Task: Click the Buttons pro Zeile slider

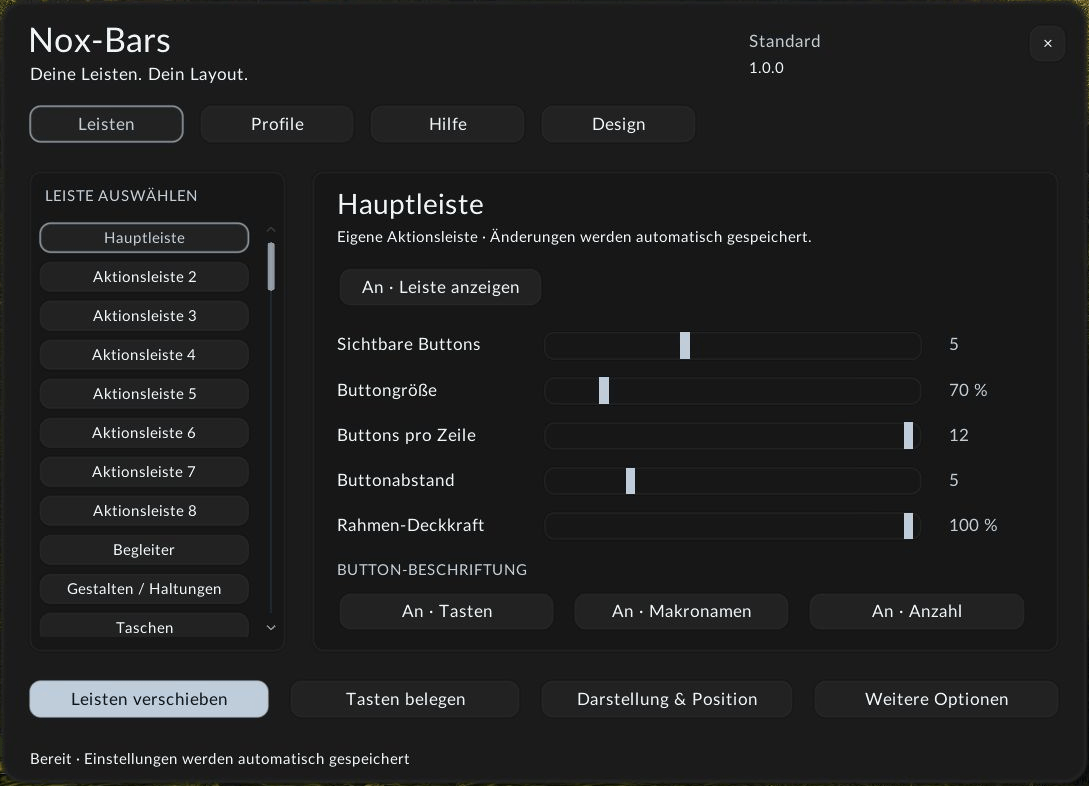Action: pos(733,435)
